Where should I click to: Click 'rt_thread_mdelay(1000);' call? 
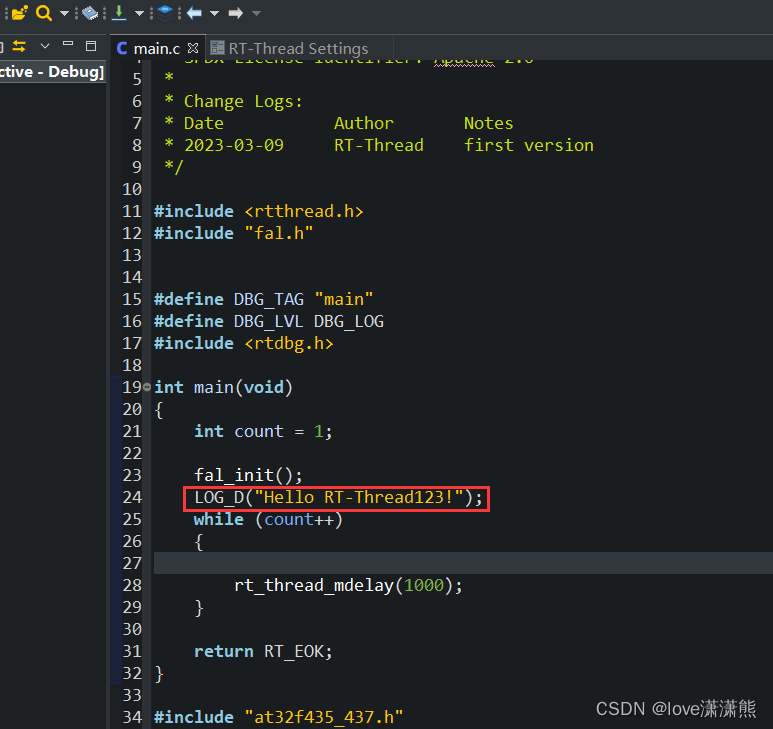pyautogui.click(x=348, y=585)
